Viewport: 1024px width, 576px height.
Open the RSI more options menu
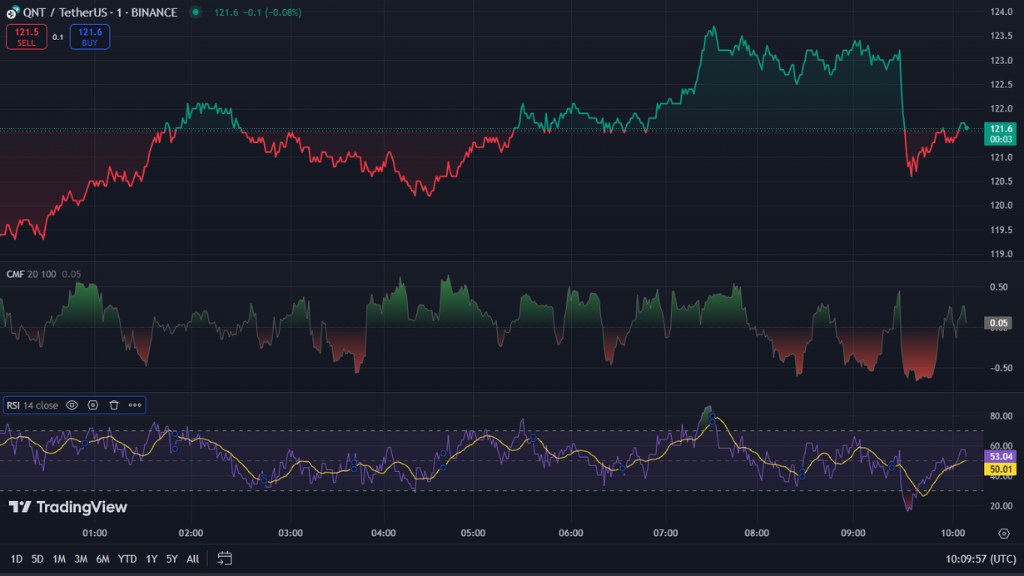click(134, 405)
